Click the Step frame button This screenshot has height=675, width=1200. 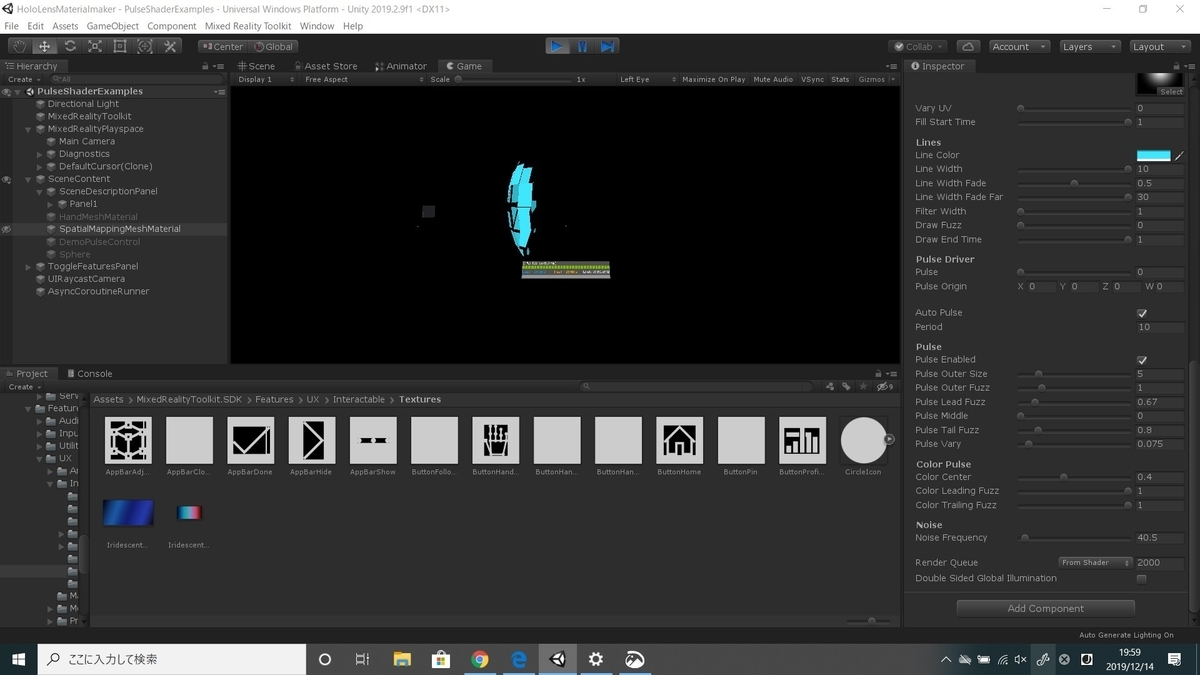[608, 46]
